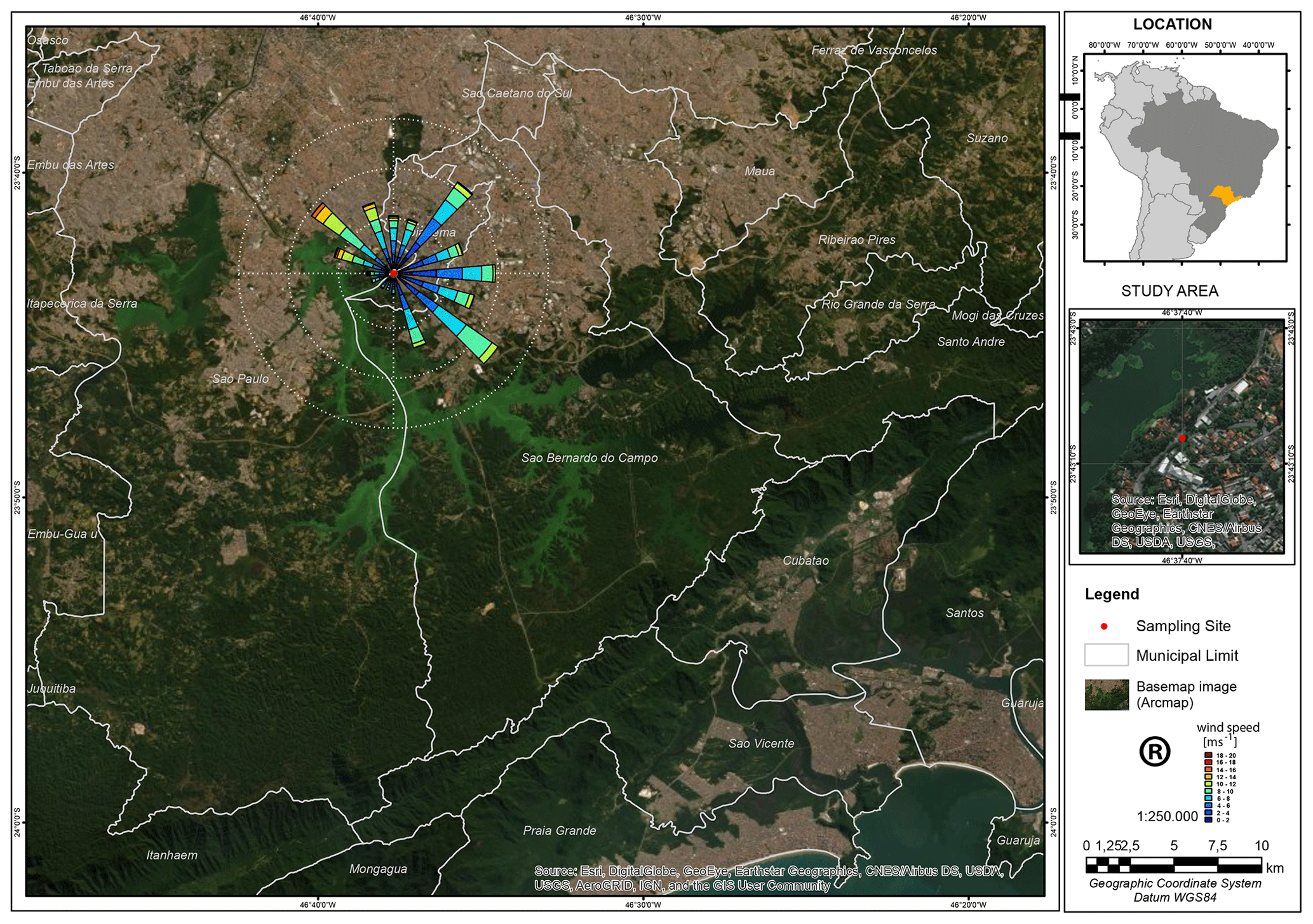Click the Basemap image legend thumbnail

(1107, 694)
